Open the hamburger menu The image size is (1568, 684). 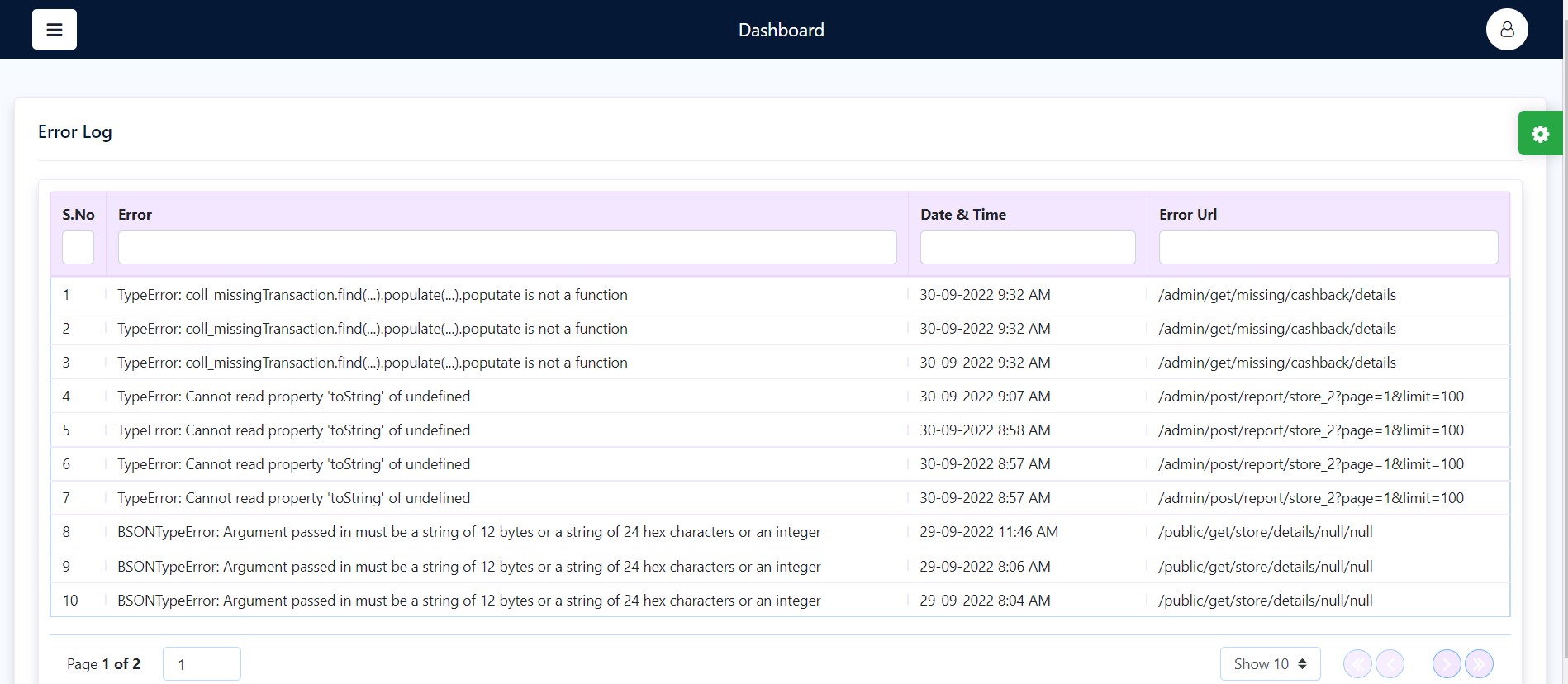point(55,30)
